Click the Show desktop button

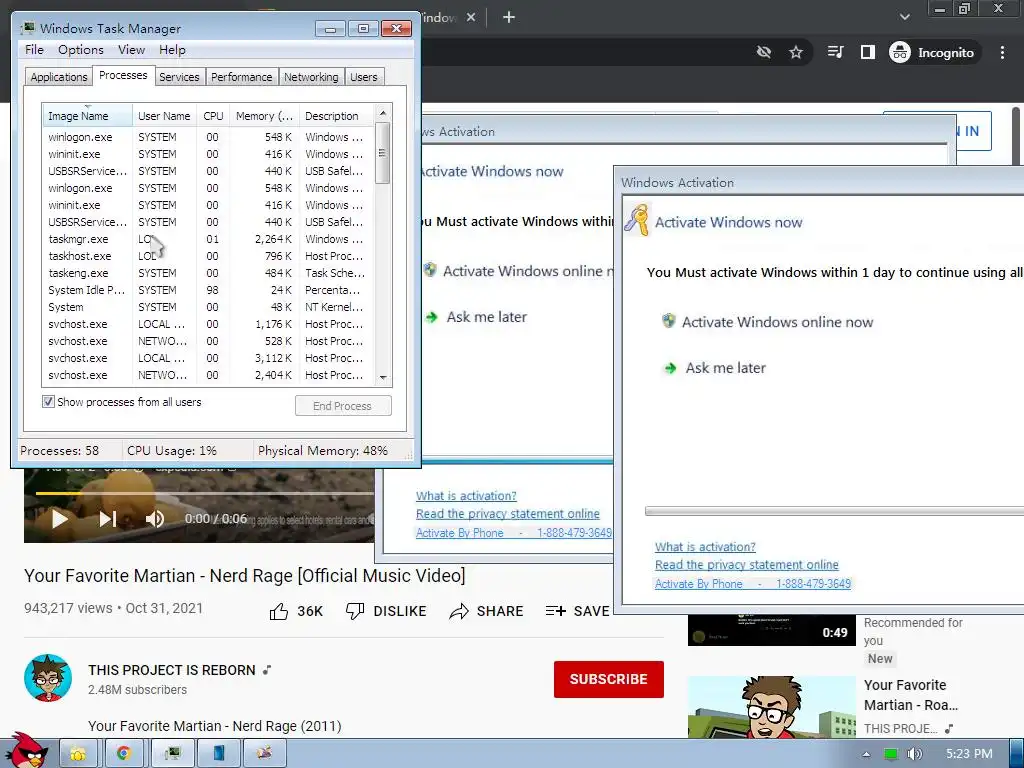(x=1017, y=754)
